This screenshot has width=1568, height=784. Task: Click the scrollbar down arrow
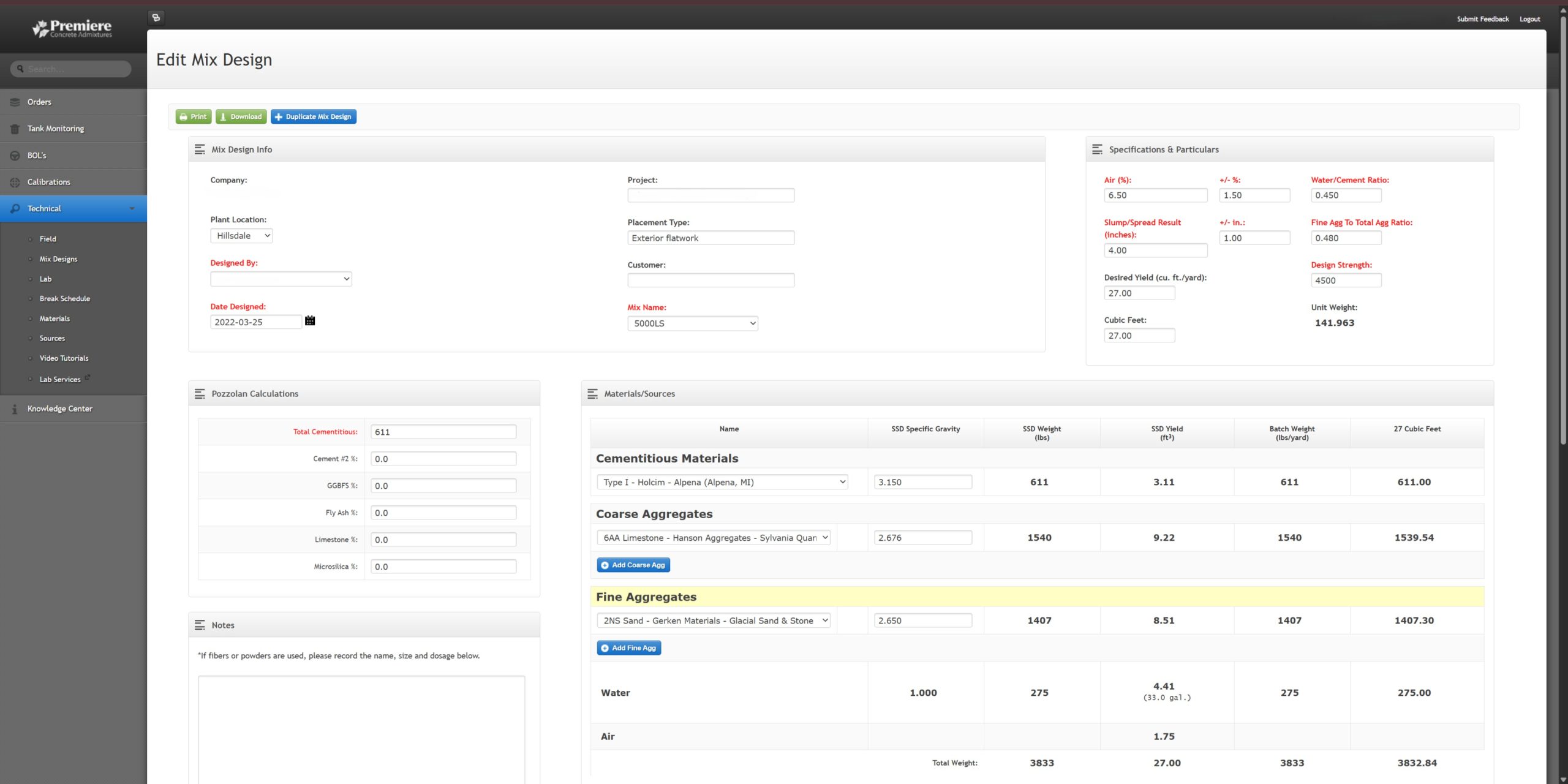coord(1562,779)
